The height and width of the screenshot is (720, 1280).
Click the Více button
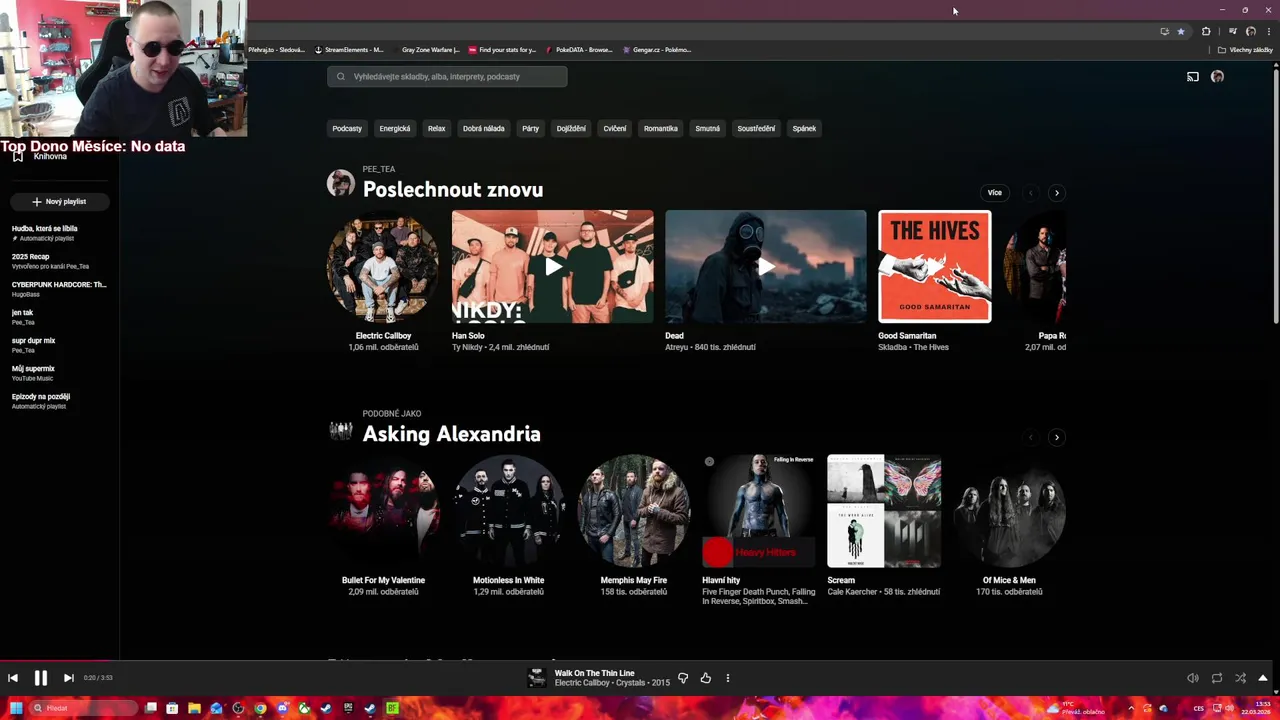[x=995, y=192]
